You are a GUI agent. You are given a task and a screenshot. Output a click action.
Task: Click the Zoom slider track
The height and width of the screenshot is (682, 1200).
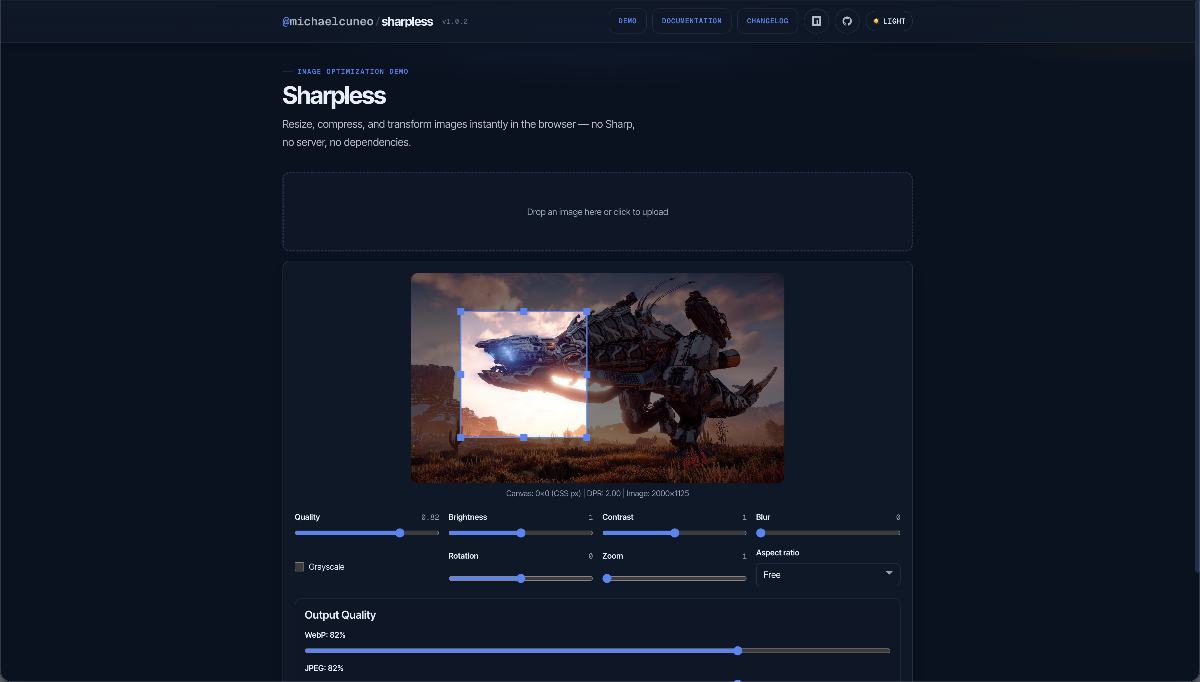coord(674,578)
